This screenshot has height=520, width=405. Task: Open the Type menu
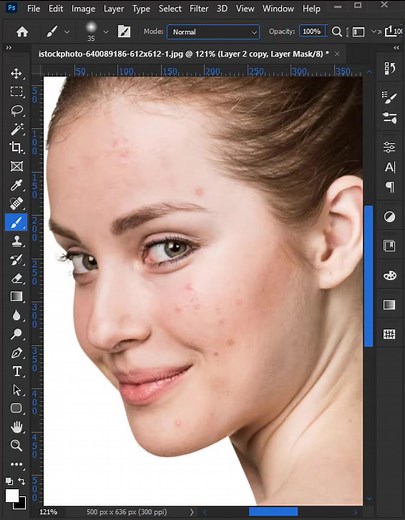(x=141, y=9)
